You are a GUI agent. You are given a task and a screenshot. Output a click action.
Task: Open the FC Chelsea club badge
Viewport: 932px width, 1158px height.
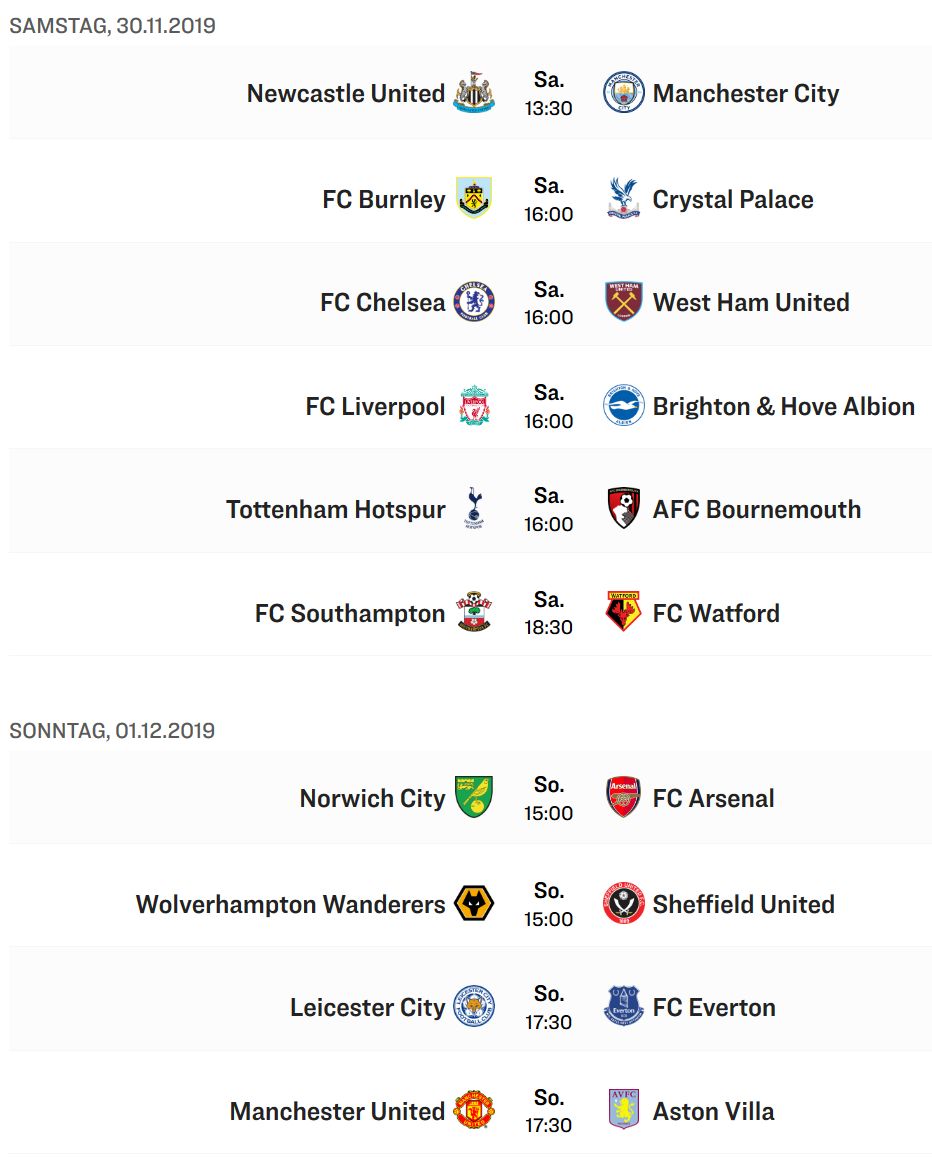point(473,301)
